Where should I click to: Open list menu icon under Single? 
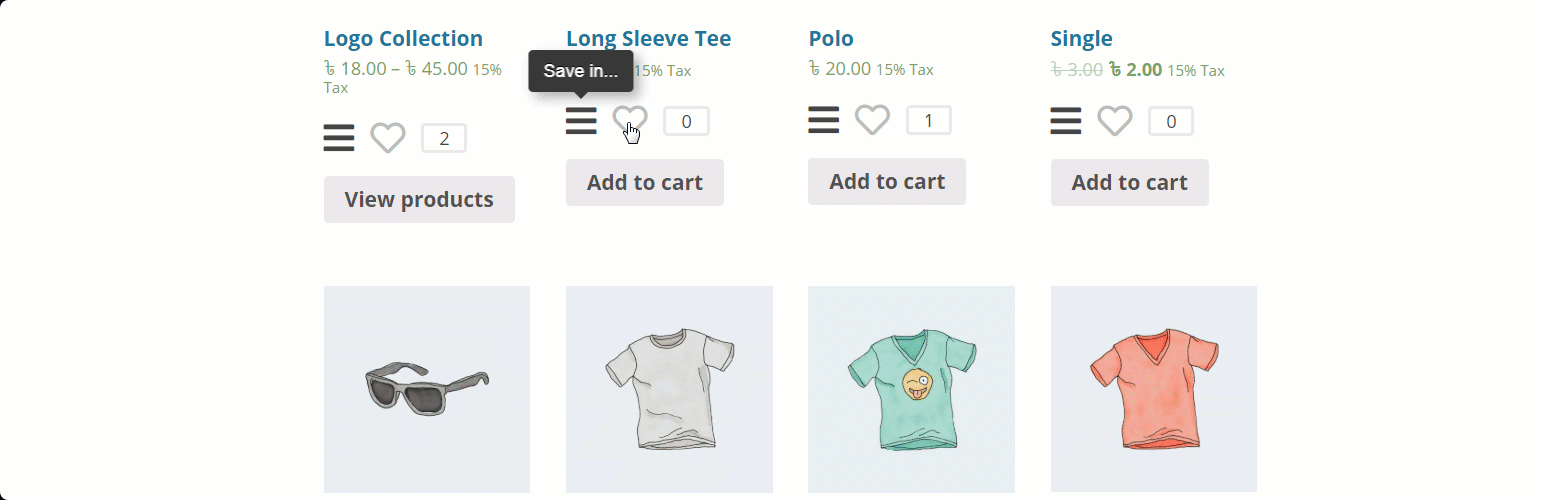[1066, 121]
